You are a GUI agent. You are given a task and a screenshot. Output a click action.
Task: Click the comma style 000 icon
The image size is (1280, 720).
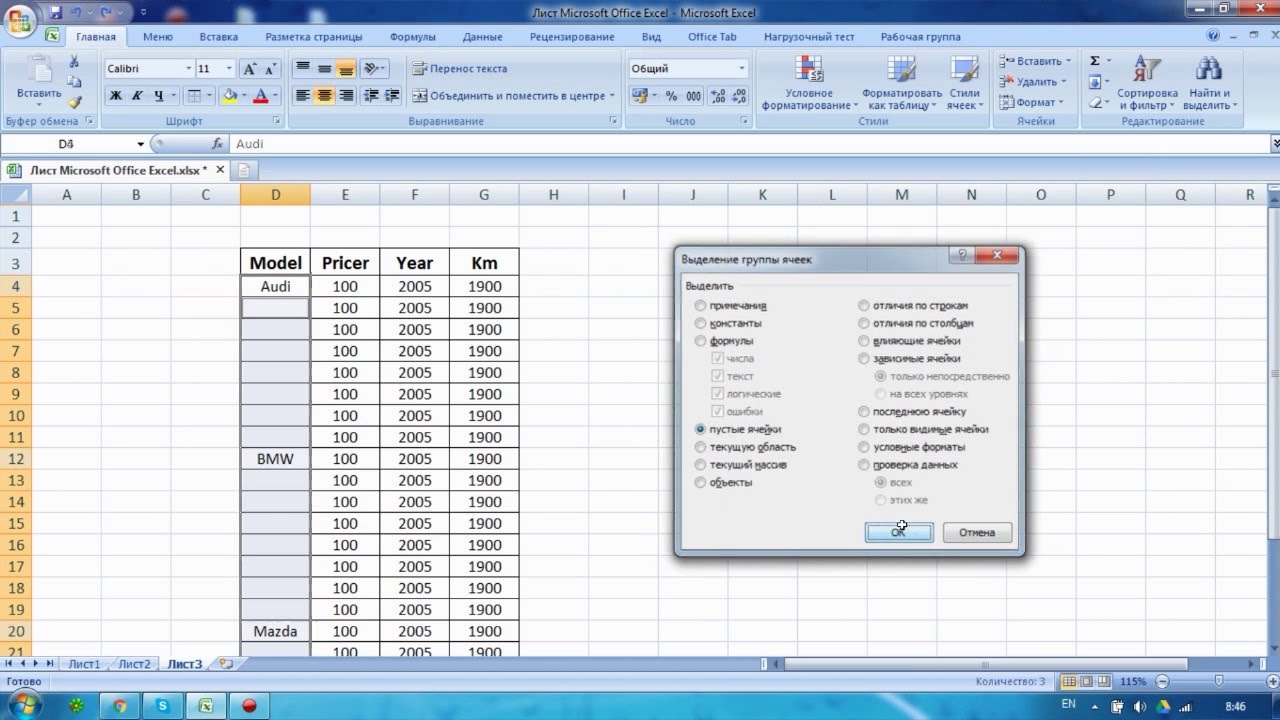(x=692, y=96)
